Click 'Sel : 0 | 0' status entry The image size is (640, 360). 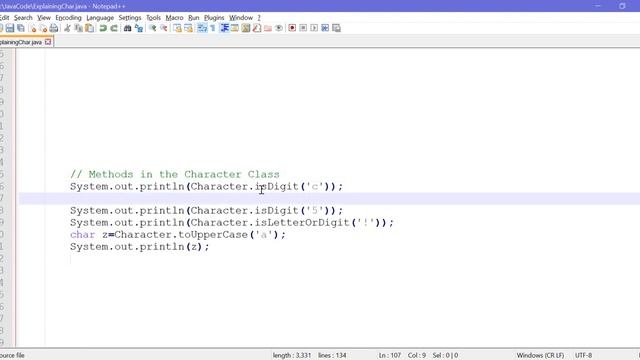click(445, 355)
